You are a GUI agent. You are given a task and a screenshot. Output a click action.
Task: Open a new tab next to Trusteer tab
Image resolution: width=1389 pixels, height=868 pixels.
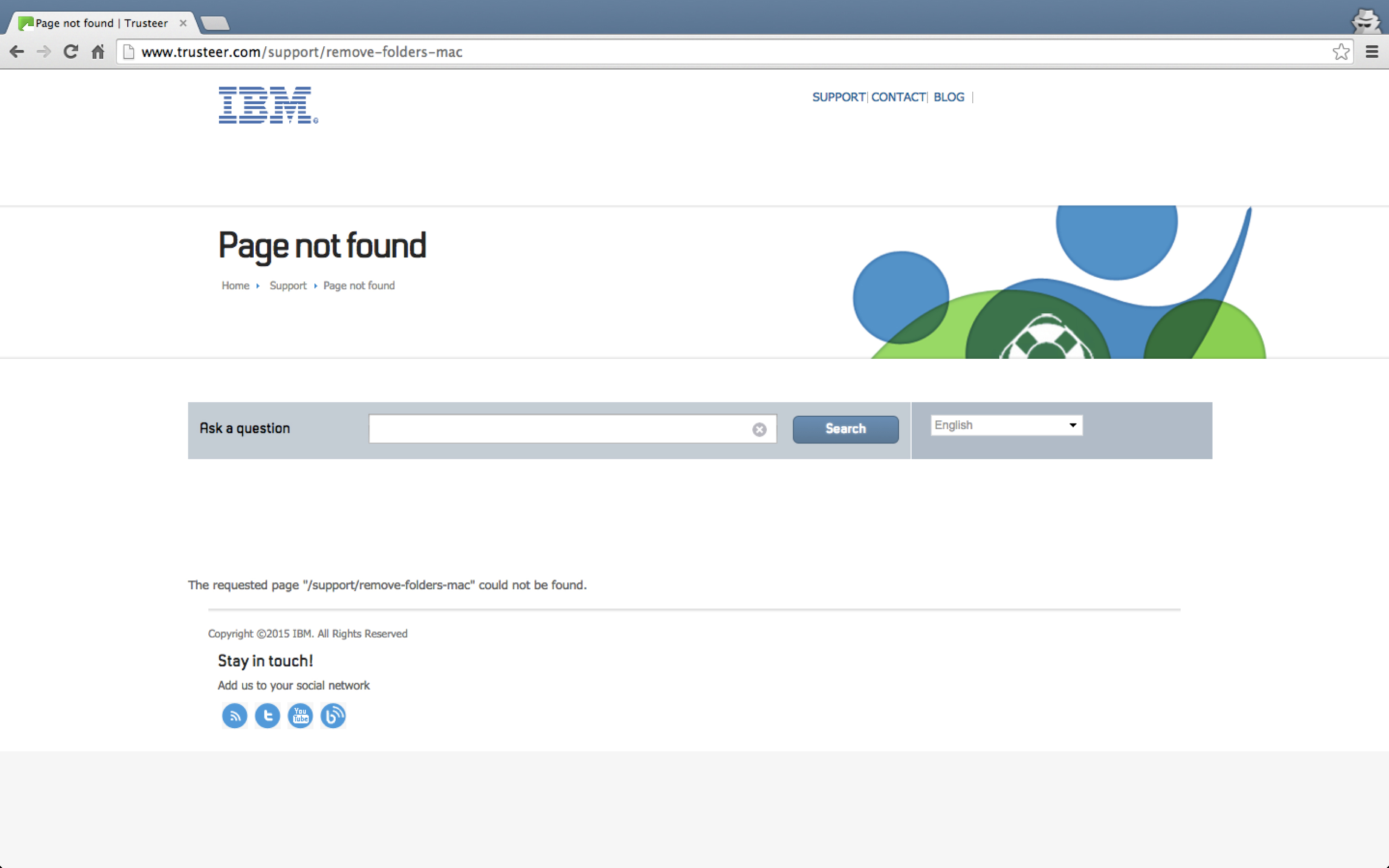click(216, 23)
